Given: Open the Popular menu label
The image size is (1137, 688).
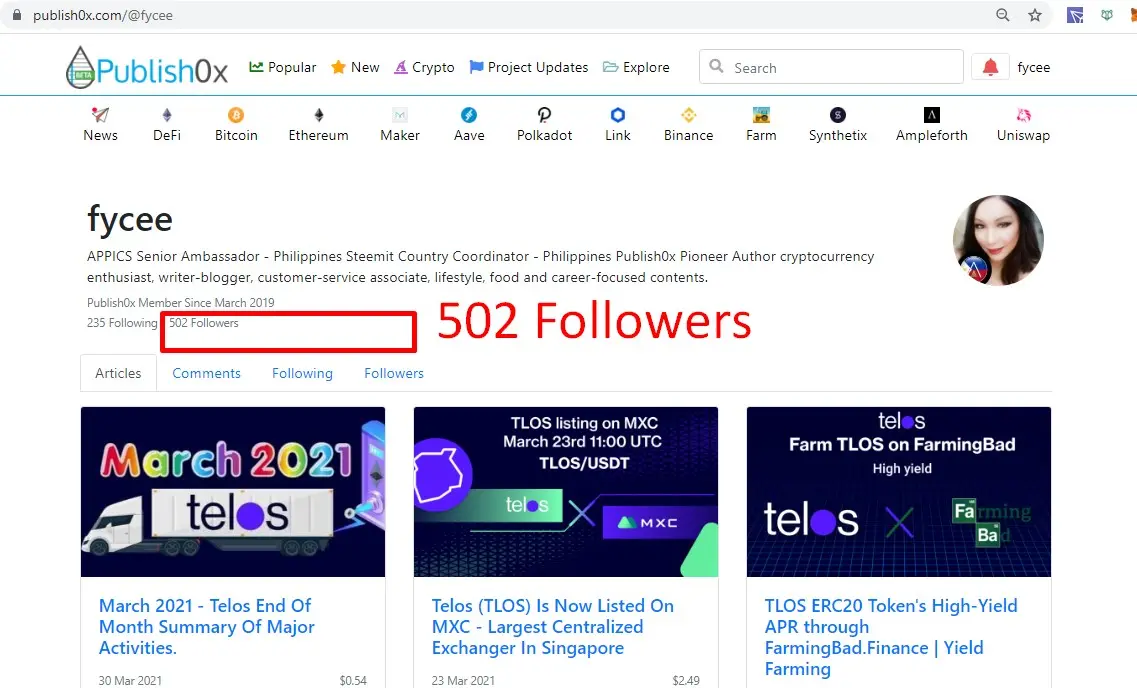Looking at the screenshot, I should pyautogui.click(x=292, y=67).
